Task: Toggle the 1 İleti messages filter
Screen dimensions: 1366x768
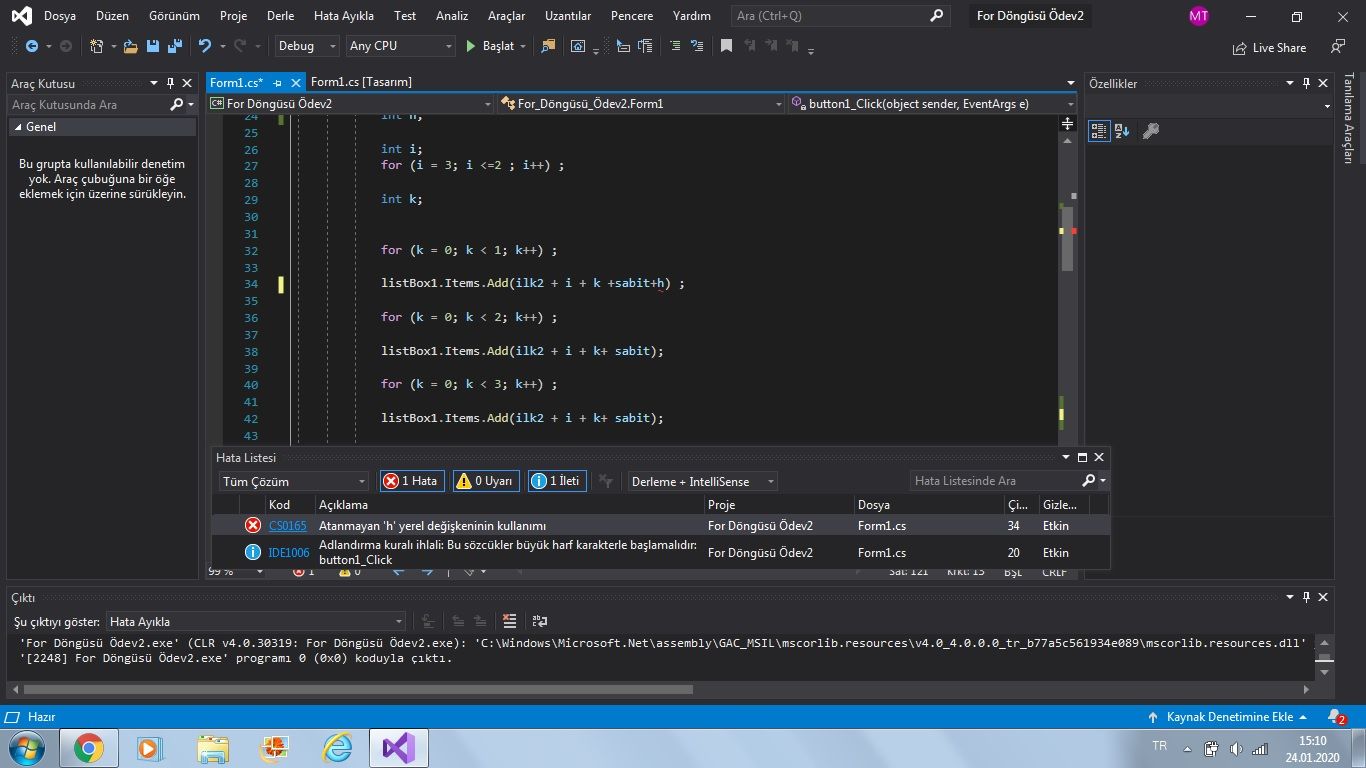Action: coord(557,481)
